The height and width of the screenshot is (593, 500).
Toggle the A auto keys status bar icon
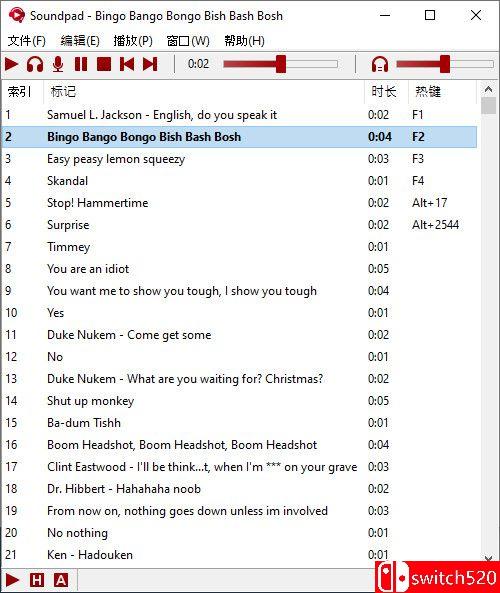pos(61,580)
